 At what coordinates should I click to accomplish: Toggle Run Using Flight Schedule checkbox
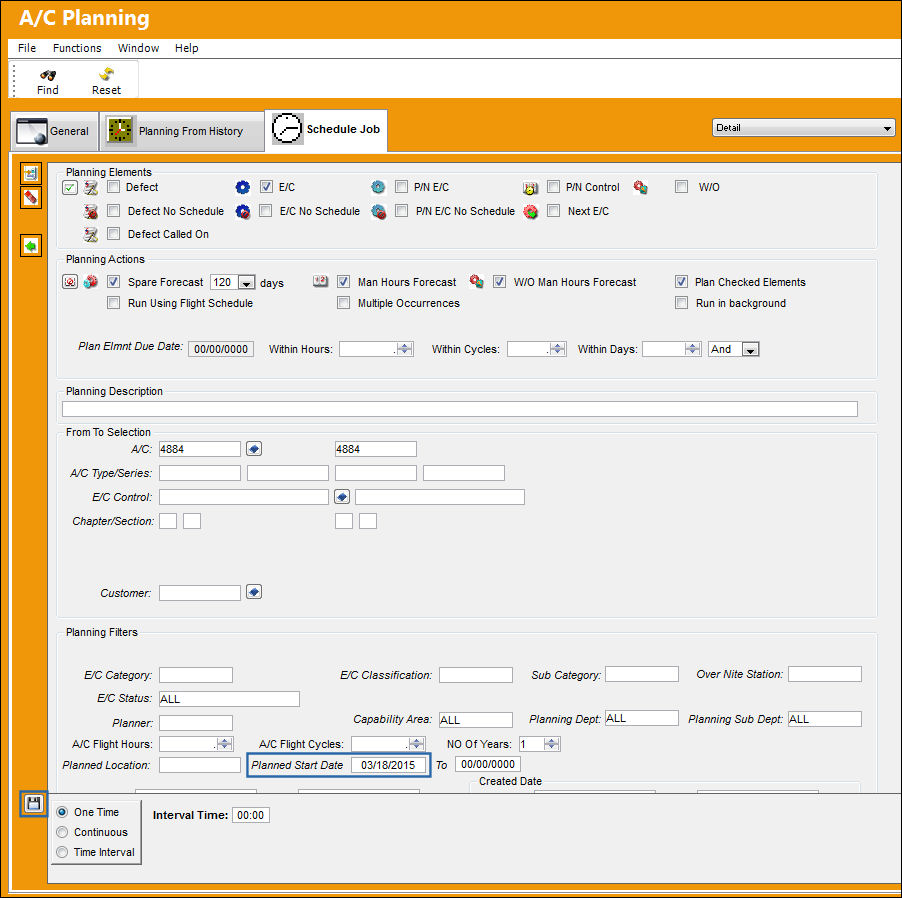pyautogui.click(x=114, y=303)
